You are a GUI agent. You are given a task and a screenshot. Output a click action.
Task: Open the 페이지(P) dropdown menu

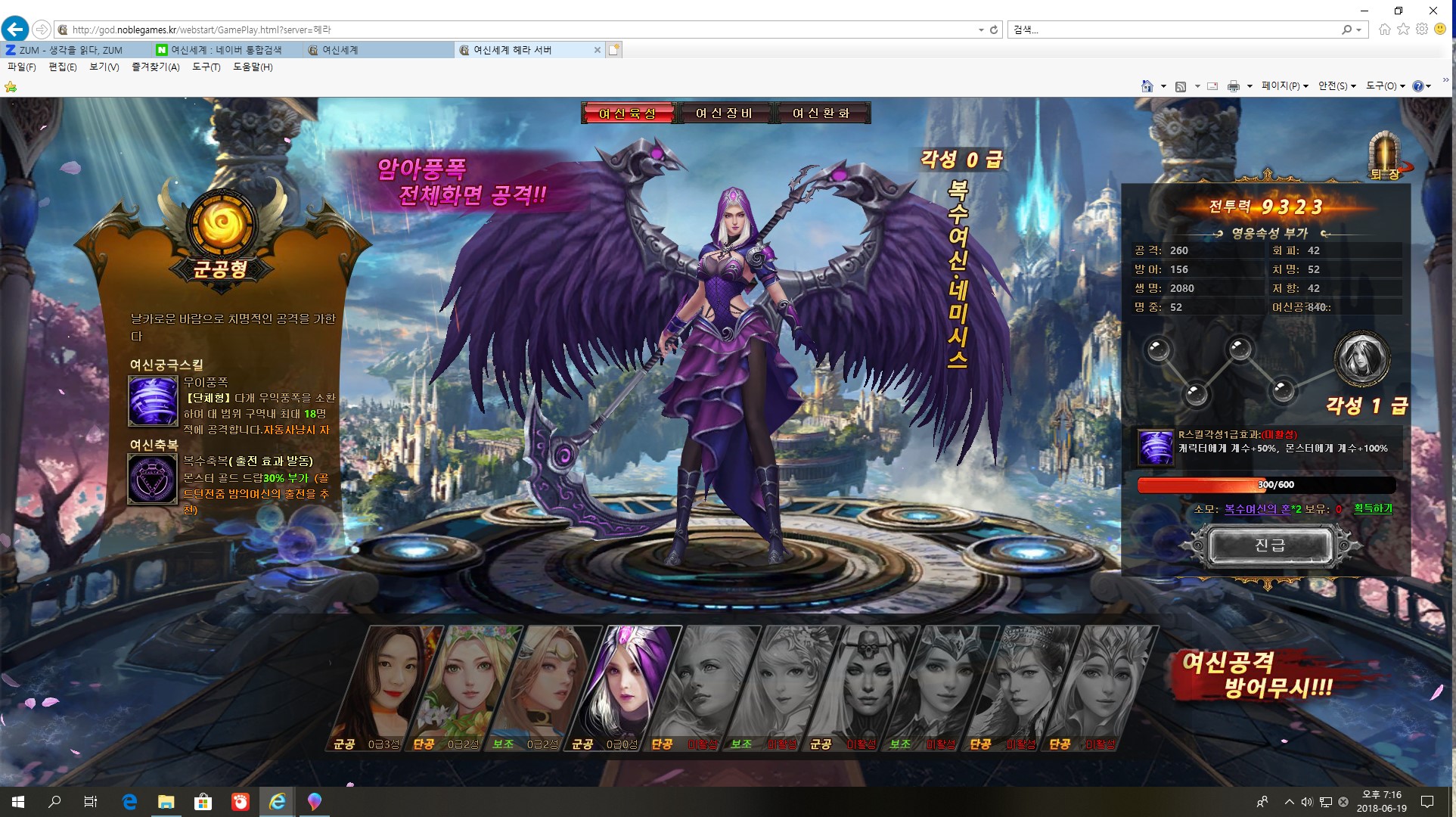1285,86
